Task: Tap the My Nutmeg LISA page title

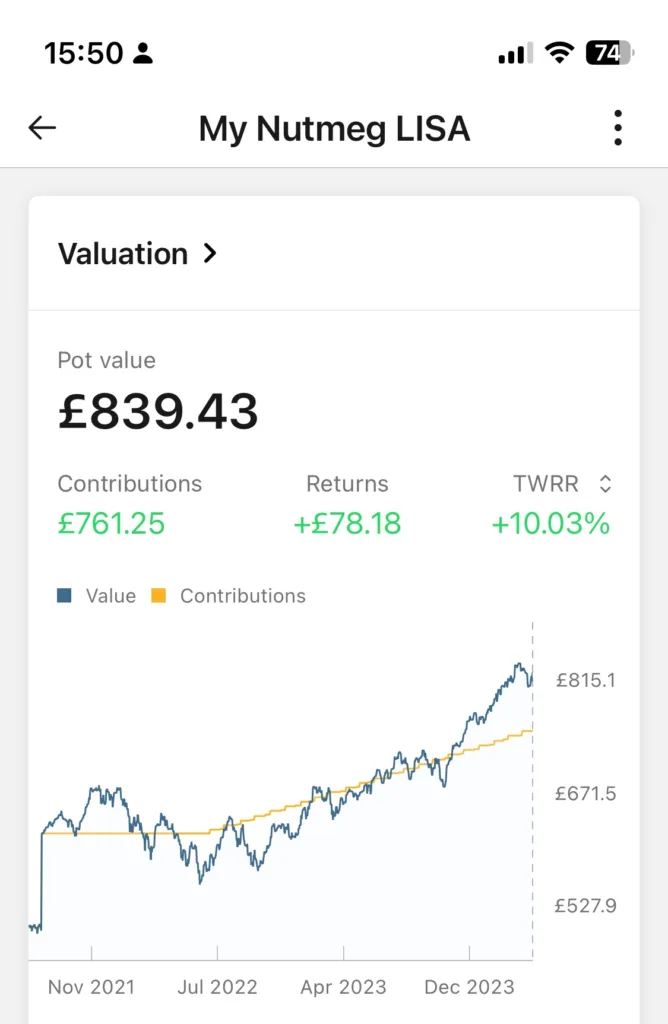Action: [x=334, y=128]
